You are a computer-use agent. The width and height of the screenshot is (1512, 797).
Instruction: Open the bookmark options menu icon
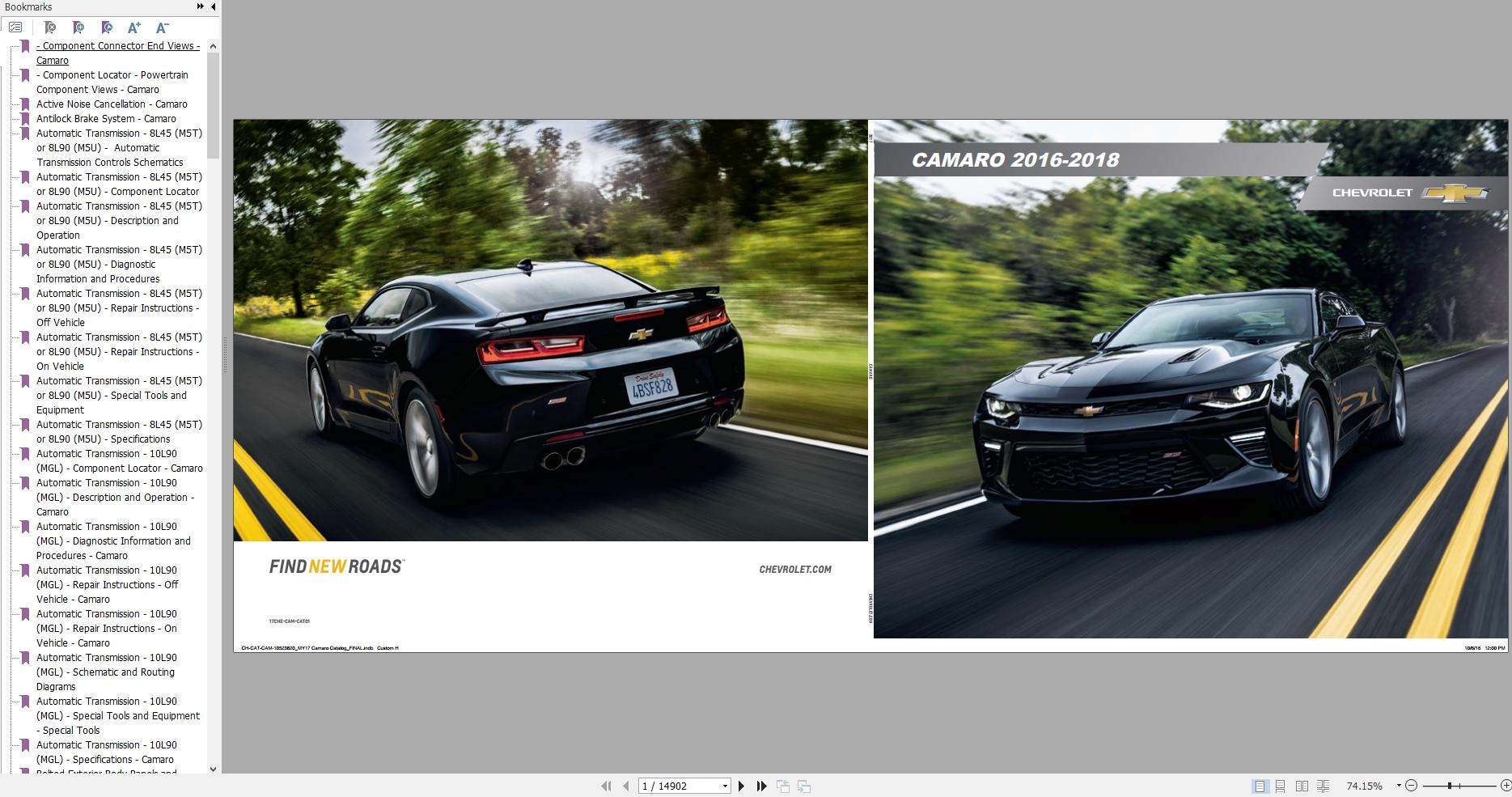[15, 28]
